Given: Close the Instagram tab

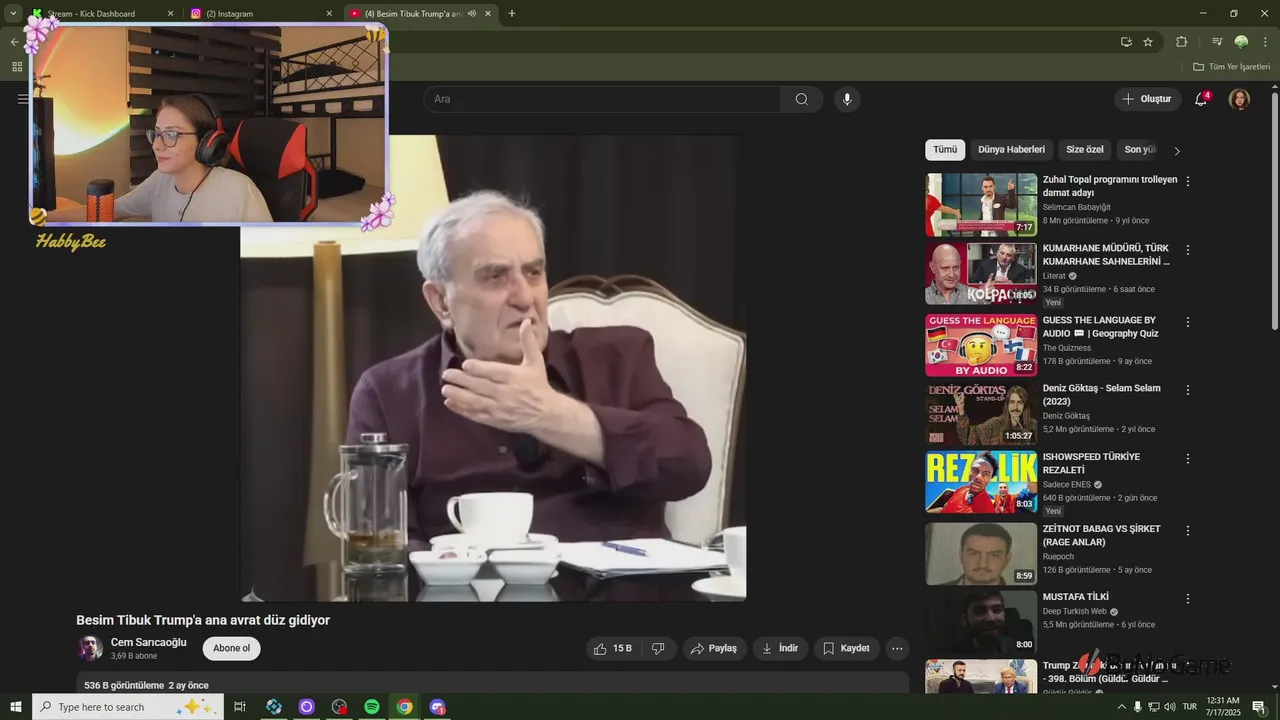Looking at the screenshot, I should 329,14.
